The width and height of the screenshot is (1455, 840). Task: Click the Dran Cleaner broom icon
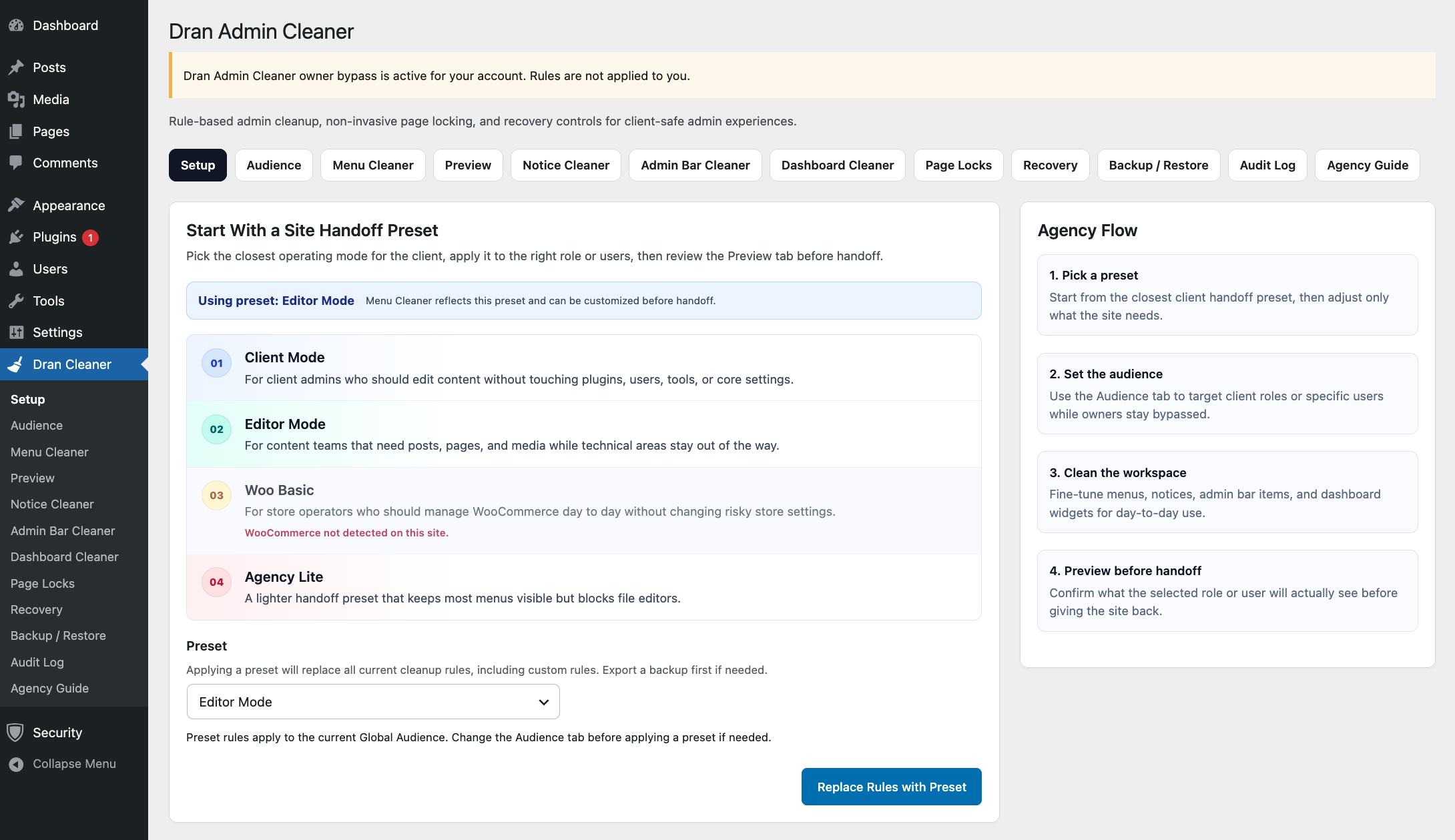(16, 364)
